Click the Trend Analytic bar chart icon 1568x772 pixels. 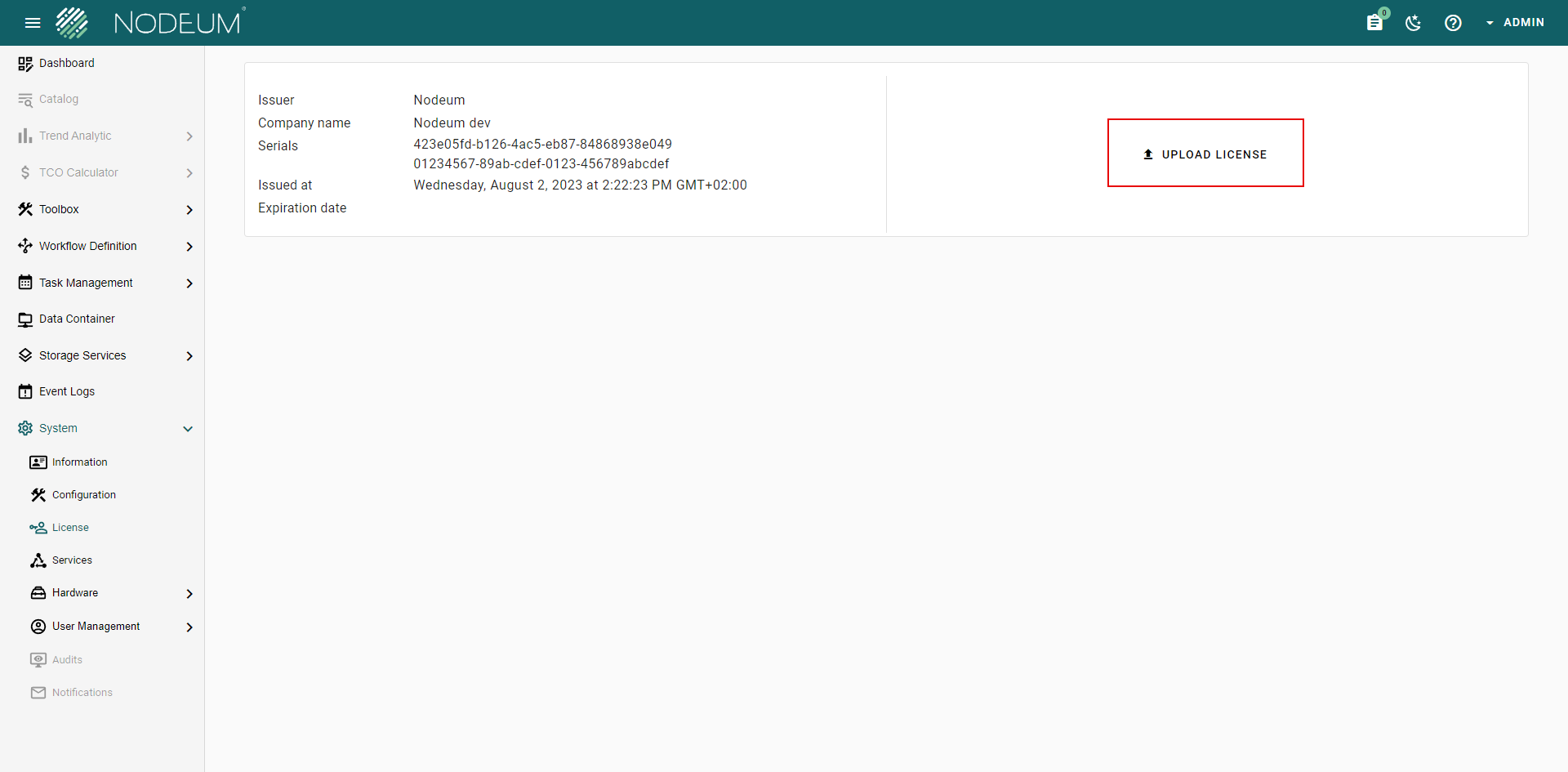[x=25, y=136]
